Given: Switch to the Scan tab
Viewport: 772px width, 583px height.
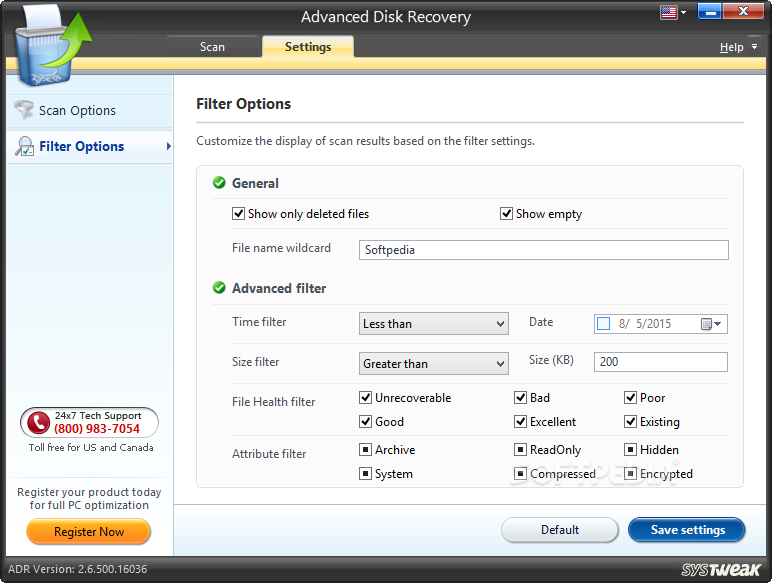Looking at the screenshot, I should [x=212, y=47].
